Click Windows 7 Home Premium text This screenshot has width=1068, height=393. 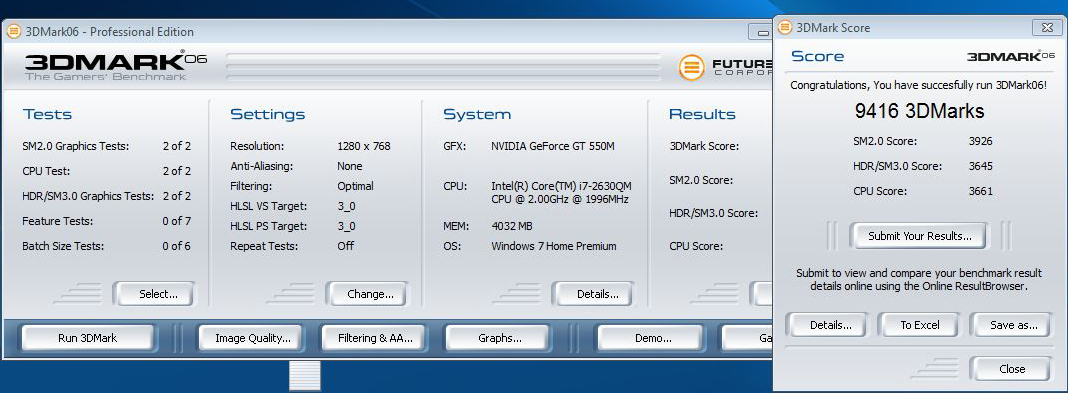(554, 246)
